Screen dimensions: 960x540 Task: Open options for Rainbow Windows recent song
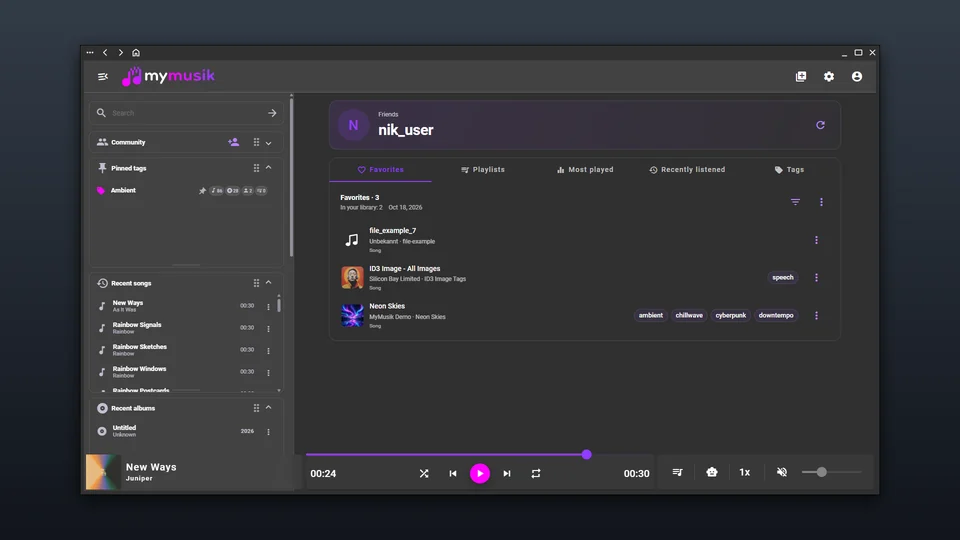coord(268,372)
